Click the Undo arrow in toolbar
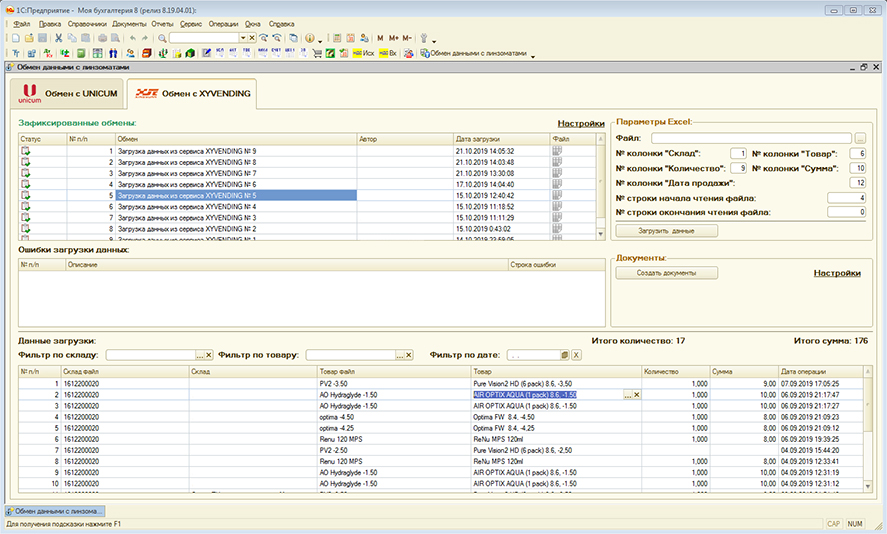 pyautogui.click(x=133, y=38)
